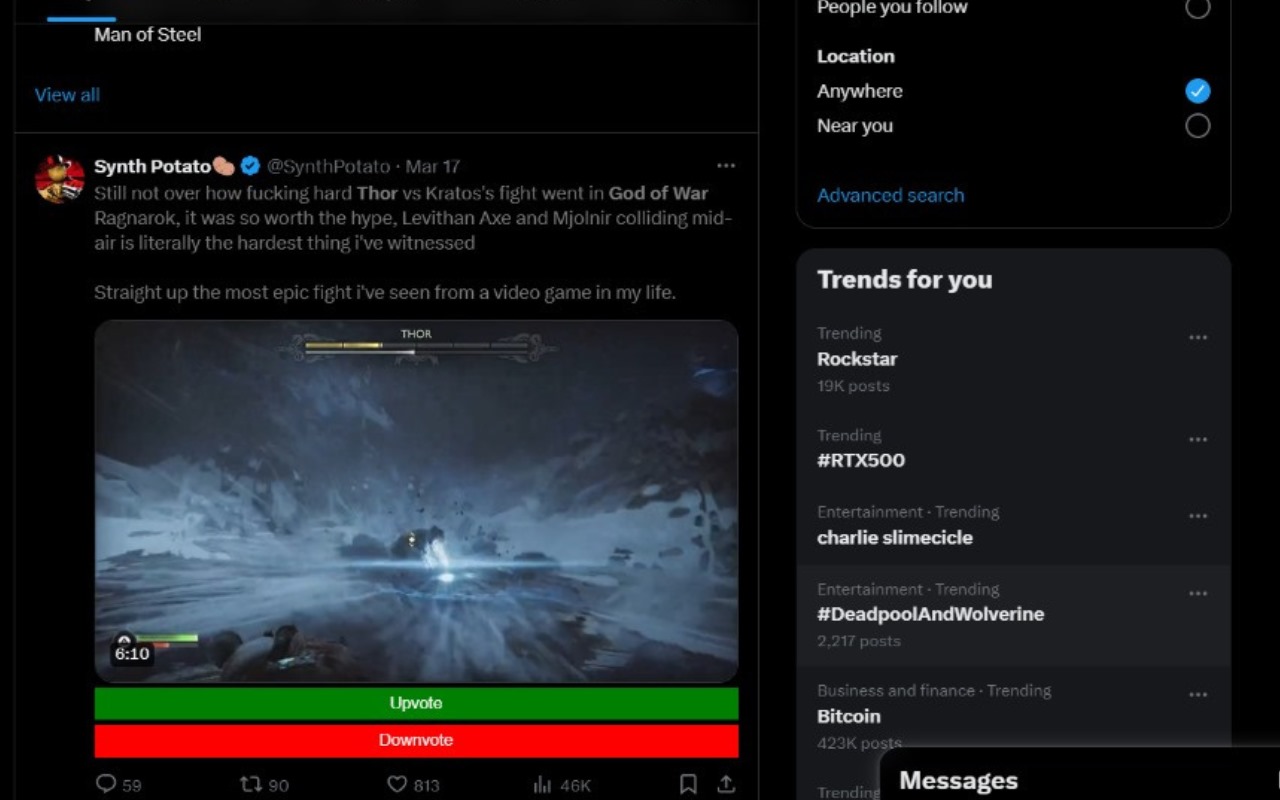Bookmark the Synth Potato tweet
This screenshot has width=1280, height=800.
[688, 785]
